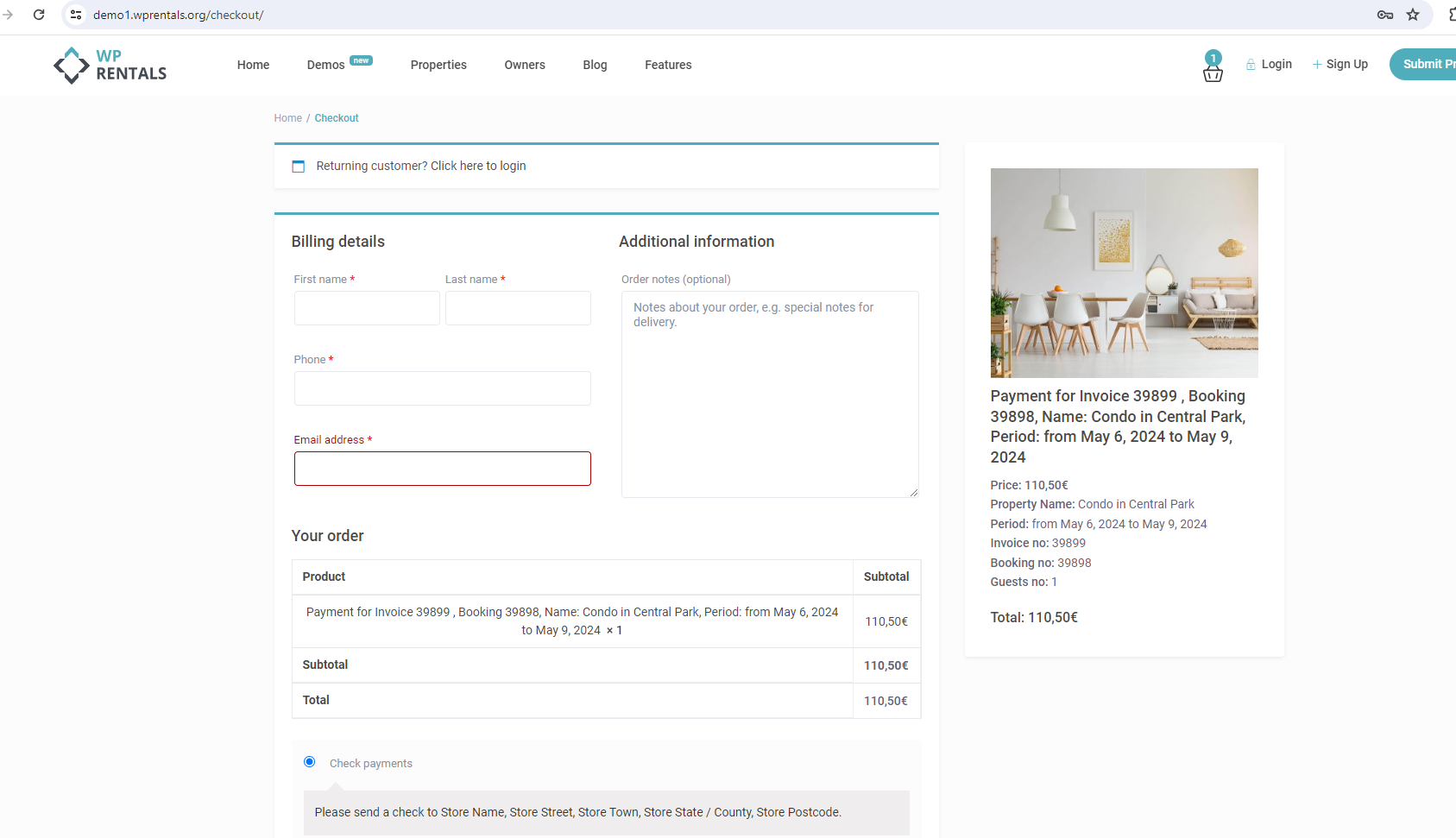The width and height of the screenshot is (1456, 838).
Task: Bookmark page with the star icon
Action: tap(1413, 15)
